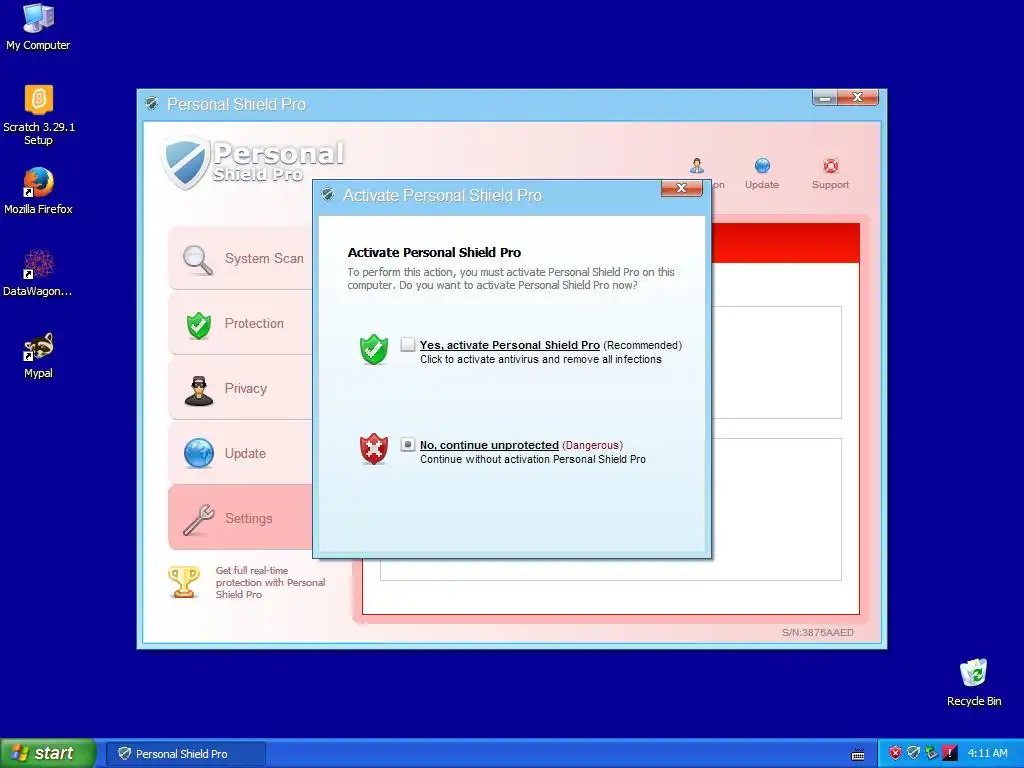The image size is (1024, 768).
Task: Click No, continue unprotected link
Action: (489, 445)
